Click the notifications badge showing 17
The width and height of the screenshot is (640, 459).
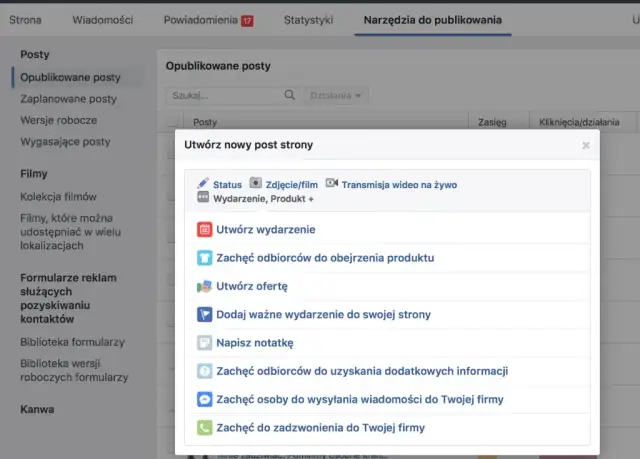pos(247,21)
